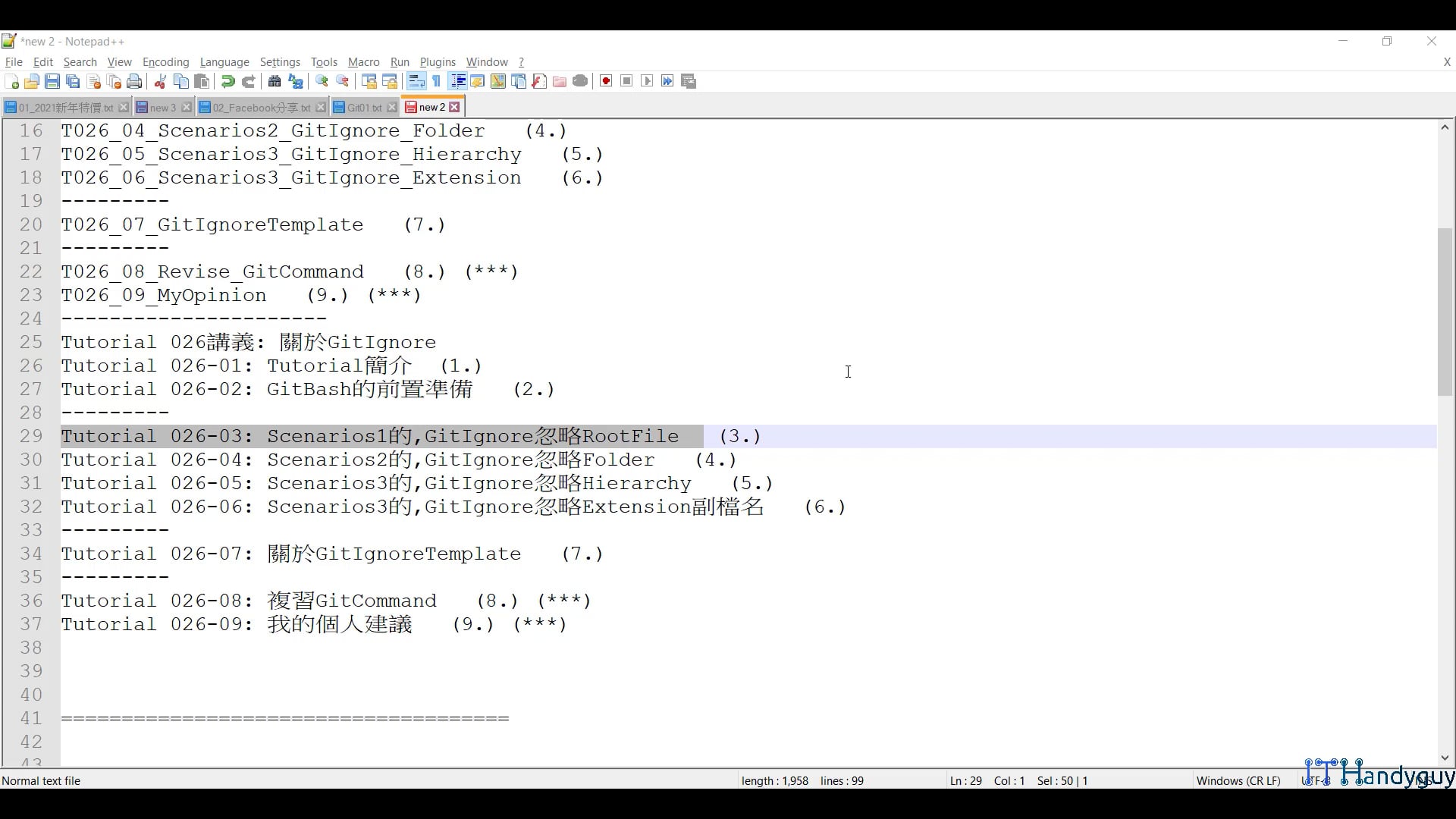Toggle word wrap mode
1456x819 pixels.
click(416, 81)
